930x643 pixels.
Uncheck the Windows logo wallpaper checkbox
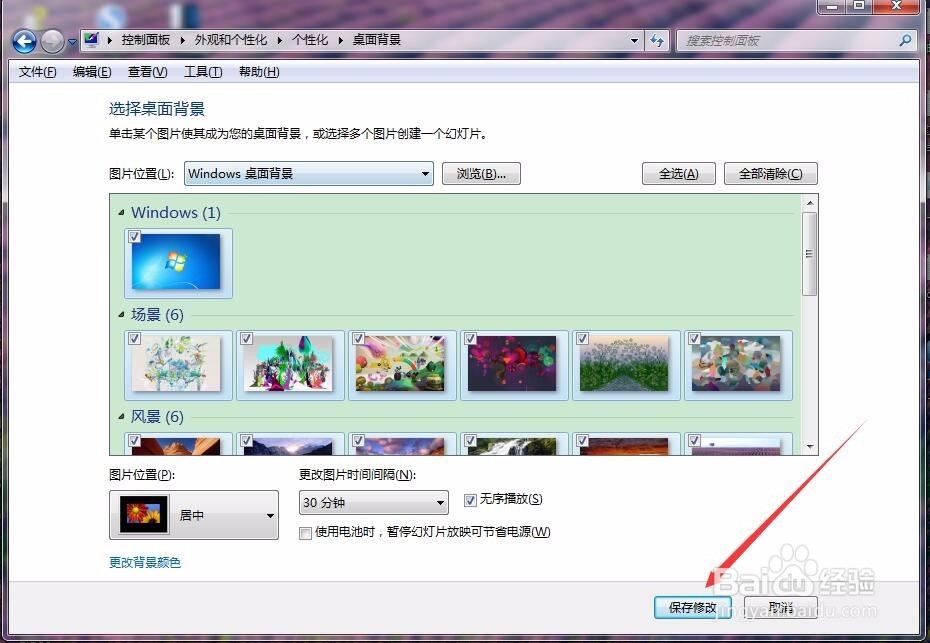coord(135,236)
